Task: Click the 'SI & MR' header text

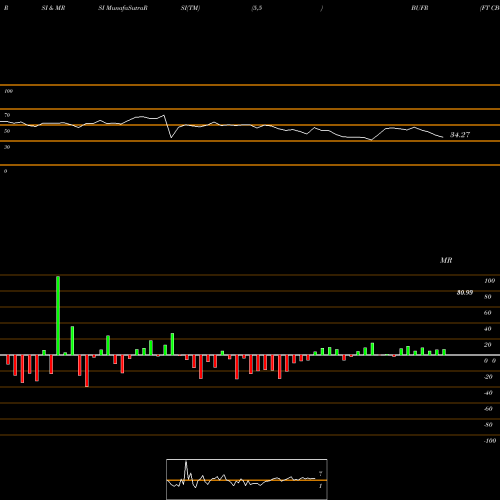Action: point(53,8)
